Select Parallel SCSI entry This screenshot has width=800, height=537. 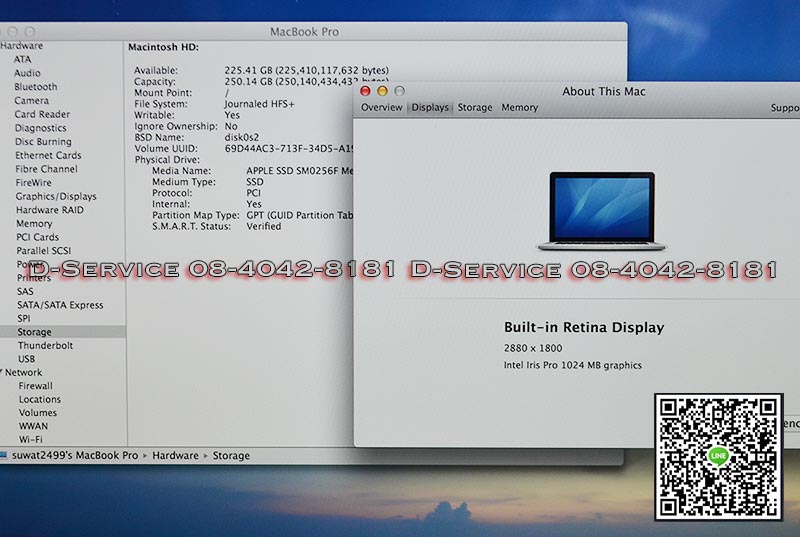pos(43,250)
